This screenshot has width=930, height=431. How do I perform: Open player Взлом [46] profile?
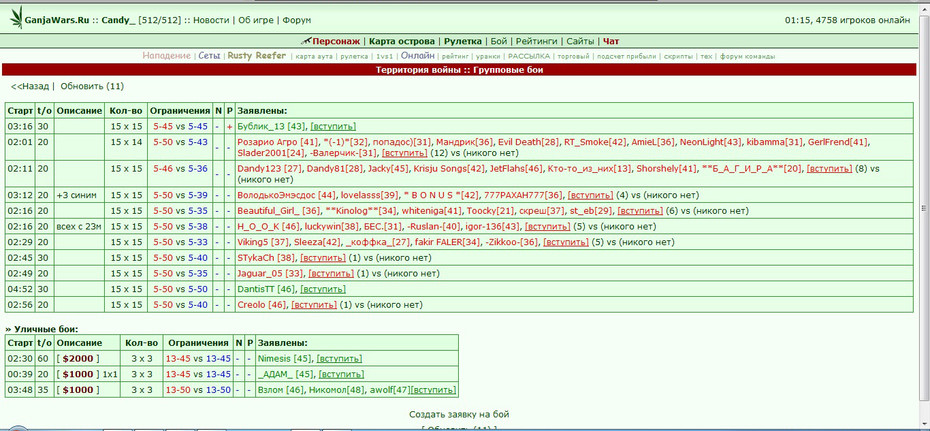[280, 390]
